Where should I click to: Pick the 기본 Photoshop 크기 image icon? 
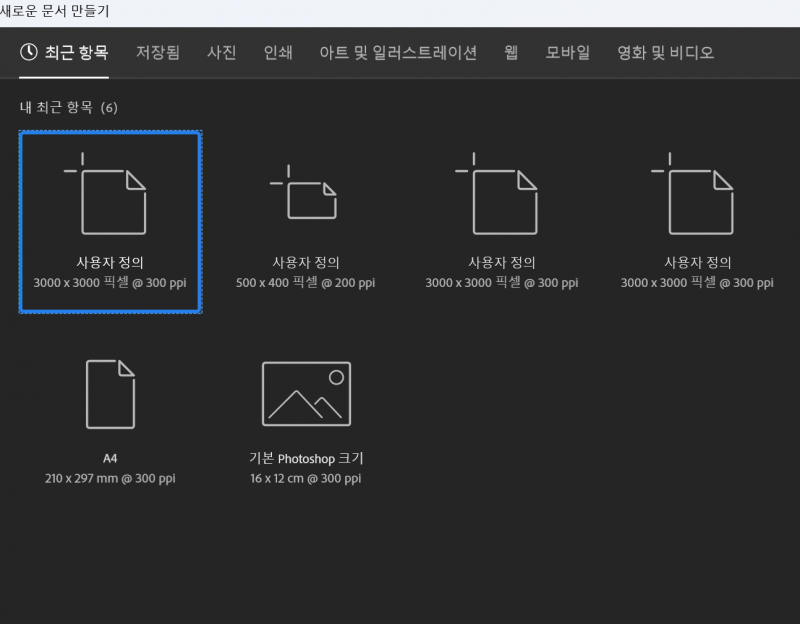tap(306, 393)
